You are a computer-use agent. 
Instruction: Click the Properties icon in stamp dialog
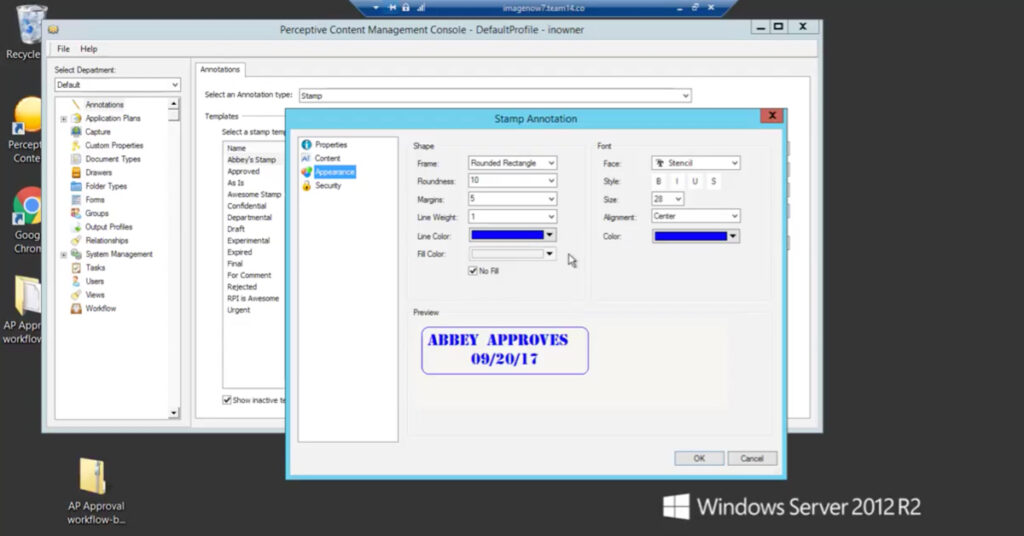306,145
